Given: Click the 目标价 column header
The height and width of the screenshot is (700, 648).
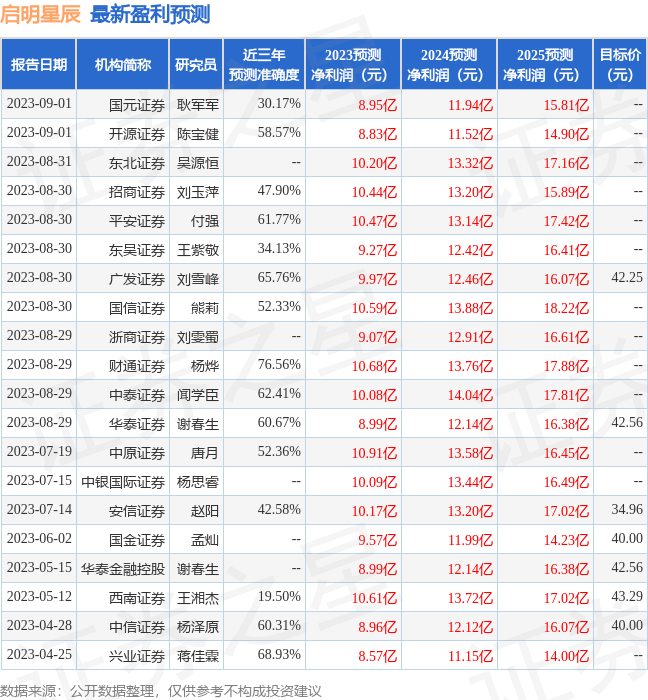Looking at the screenshot, I should coord(620,64).
